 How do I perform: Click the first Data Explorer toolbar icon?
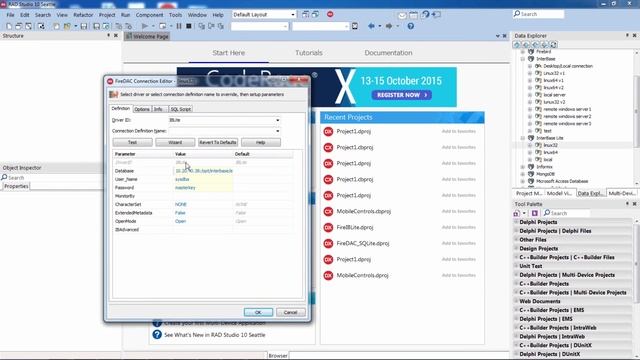(517, 44)
